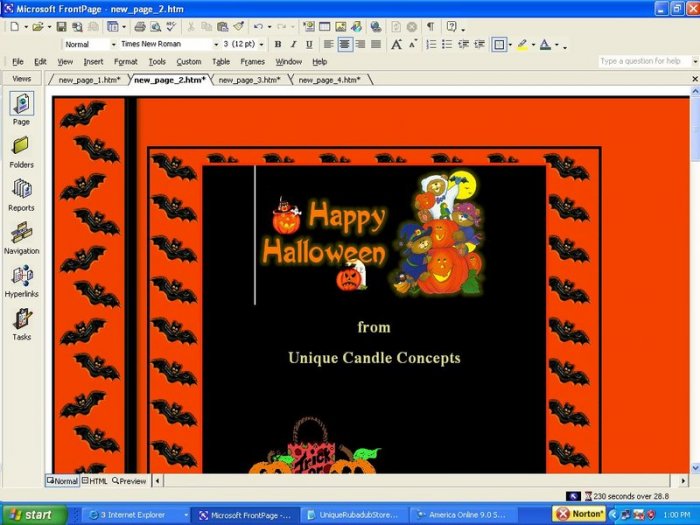Toggle justify alignment

pyautogui.click(x=376, y=44)
